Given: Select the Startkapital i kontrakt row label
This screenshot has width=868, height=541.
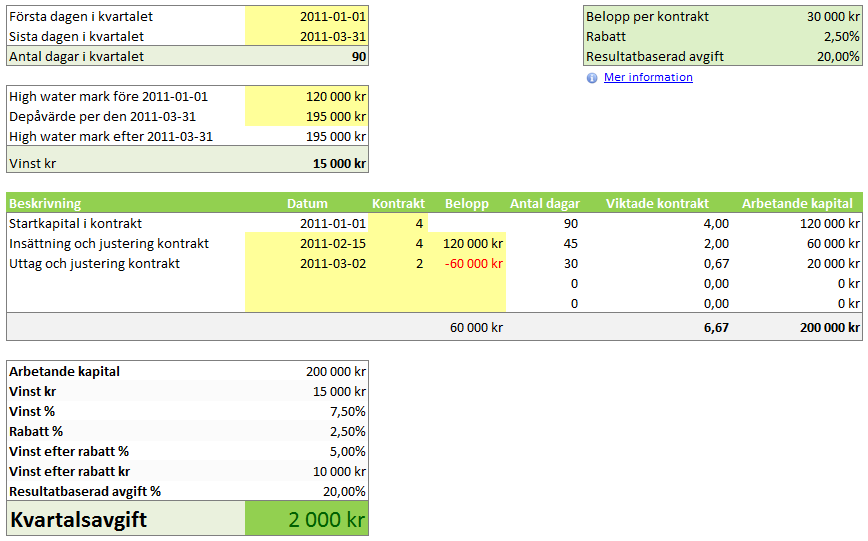Looking at the screenshot, I should click(75, 223).
